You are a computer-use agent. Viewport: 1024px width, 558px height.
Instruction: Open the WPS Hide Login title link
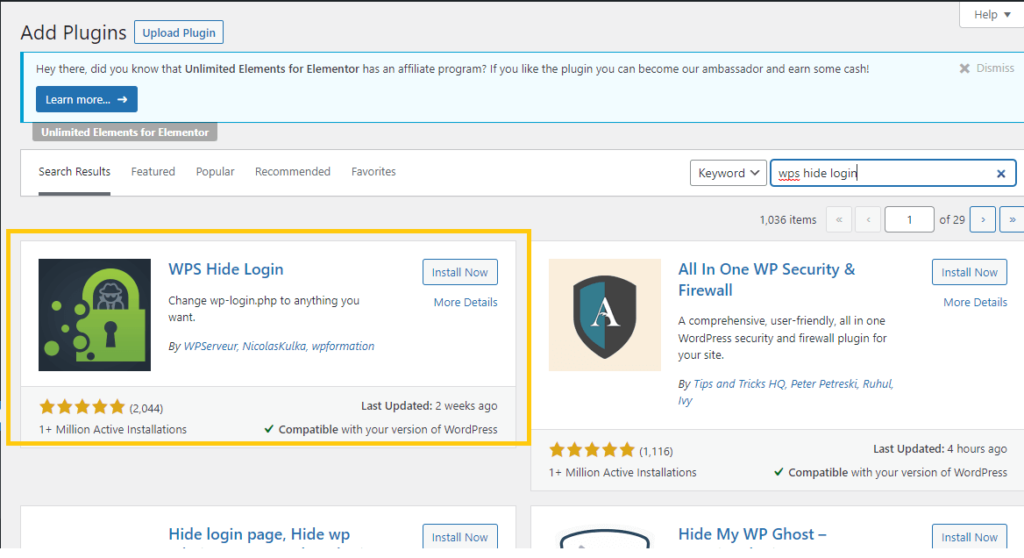point(226,269)
